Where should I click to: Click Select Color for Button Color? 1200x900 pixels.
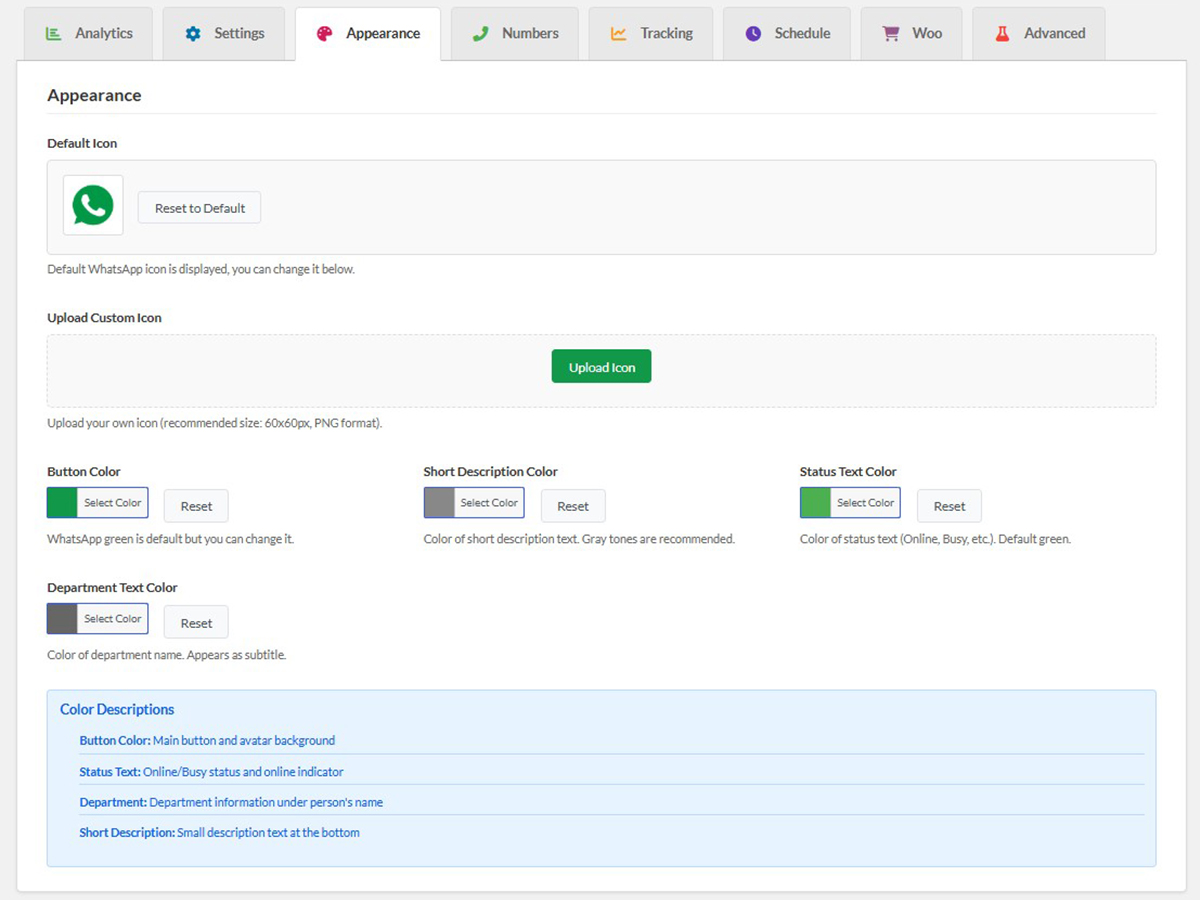[x=113, y=503]
